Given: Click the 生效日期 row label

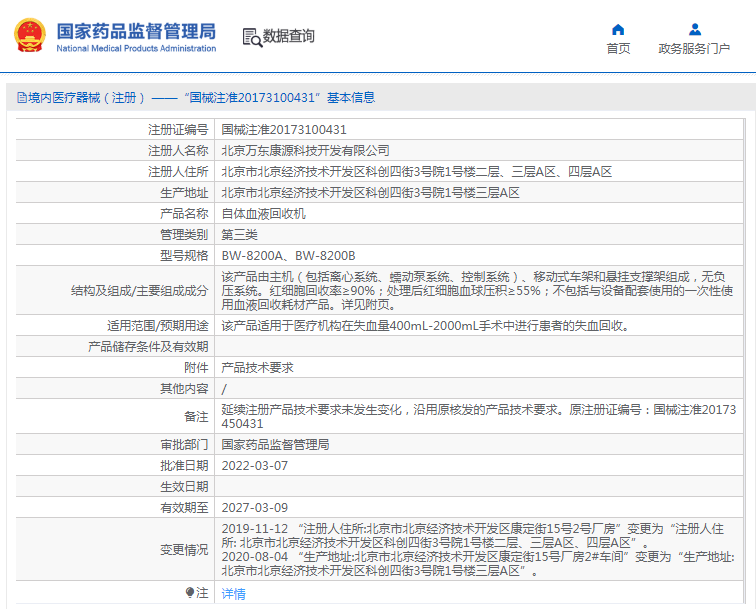Looking at the screenshot, I should [x=184, y=487].
